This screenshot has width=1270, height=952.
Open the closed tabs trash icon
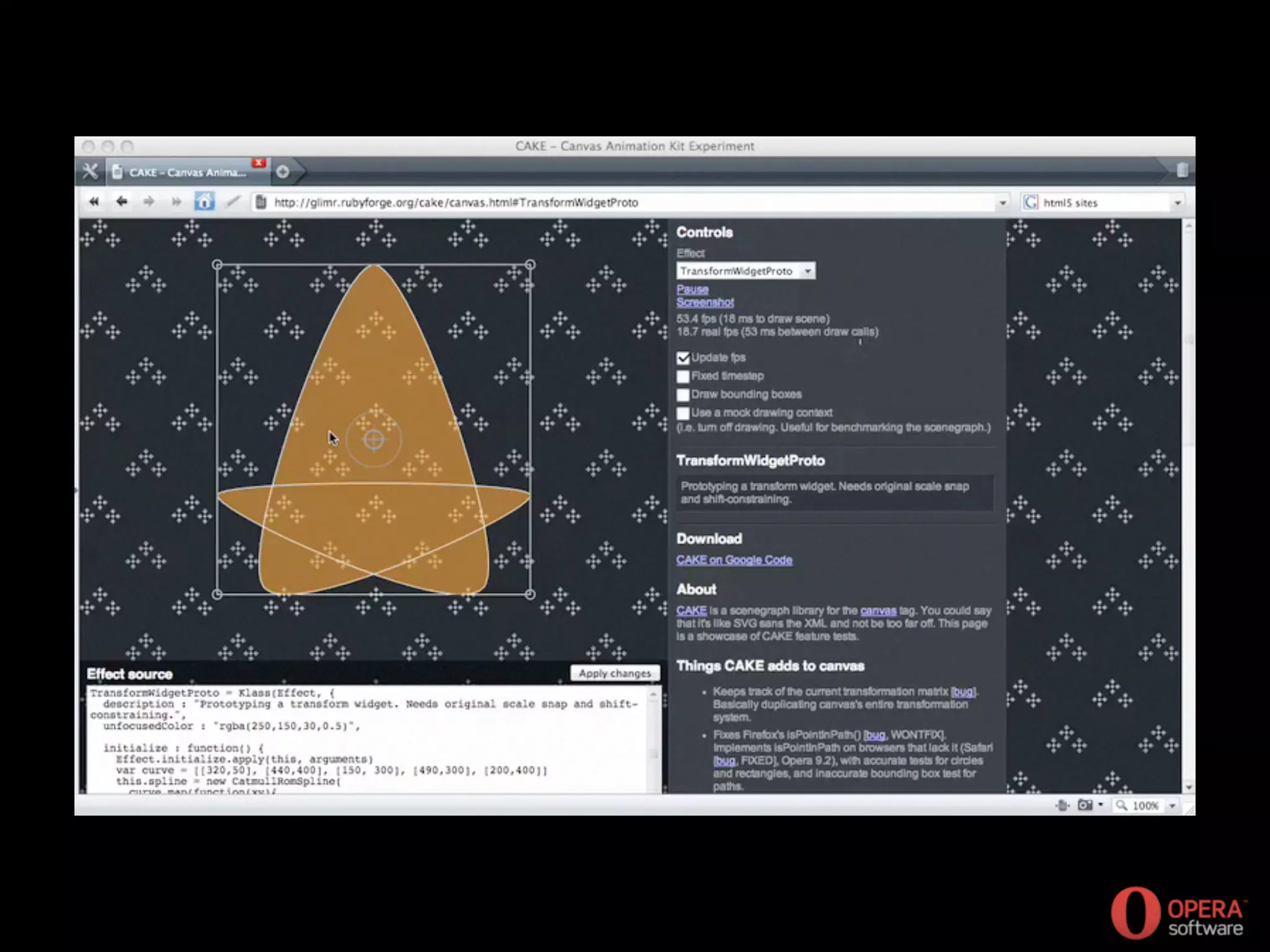coord(1182,170)
